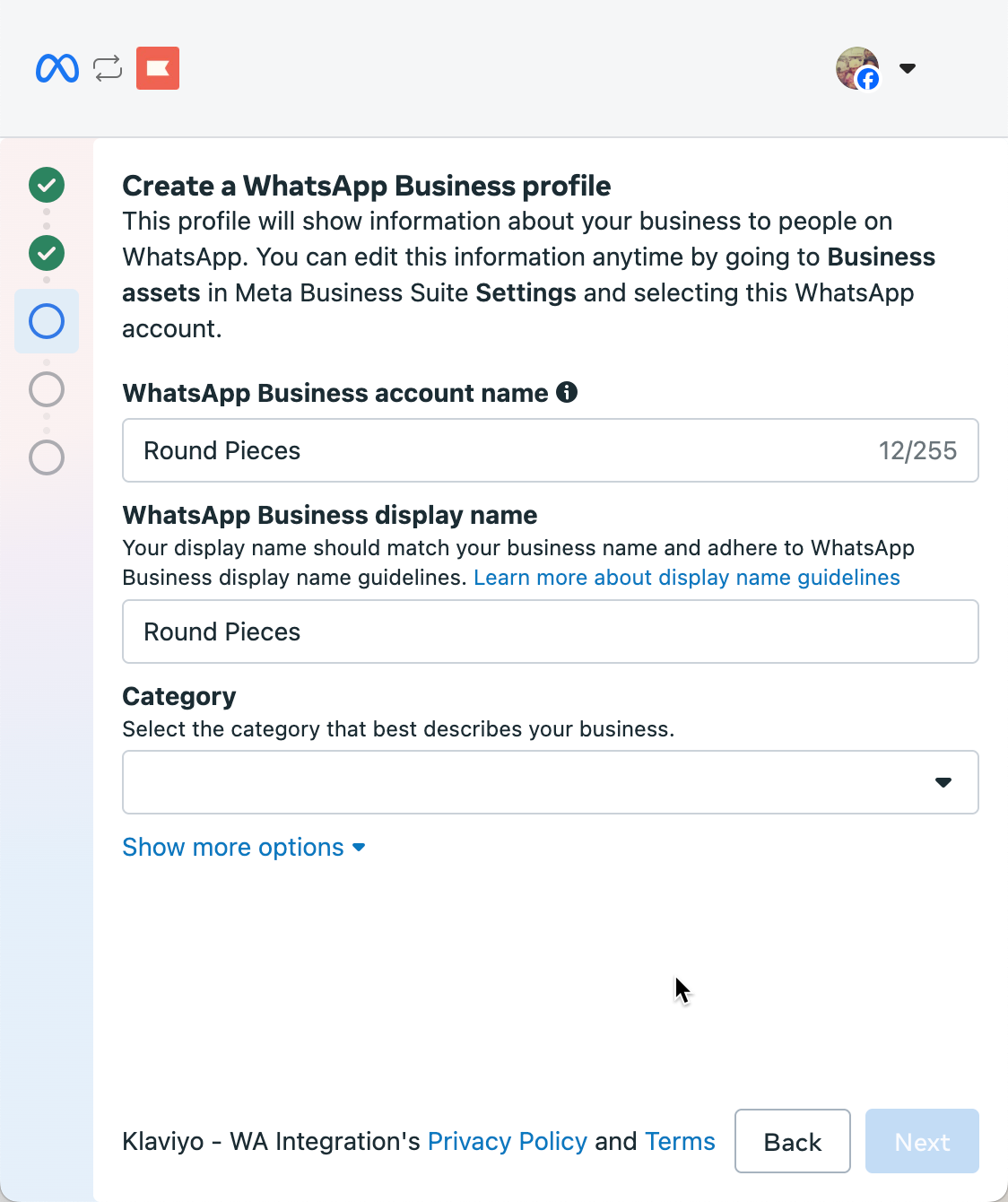Open the Privacy Policy link
Viewport: 1008px width, 1202px height.
pyautogui.click(x=507, y=1141)
